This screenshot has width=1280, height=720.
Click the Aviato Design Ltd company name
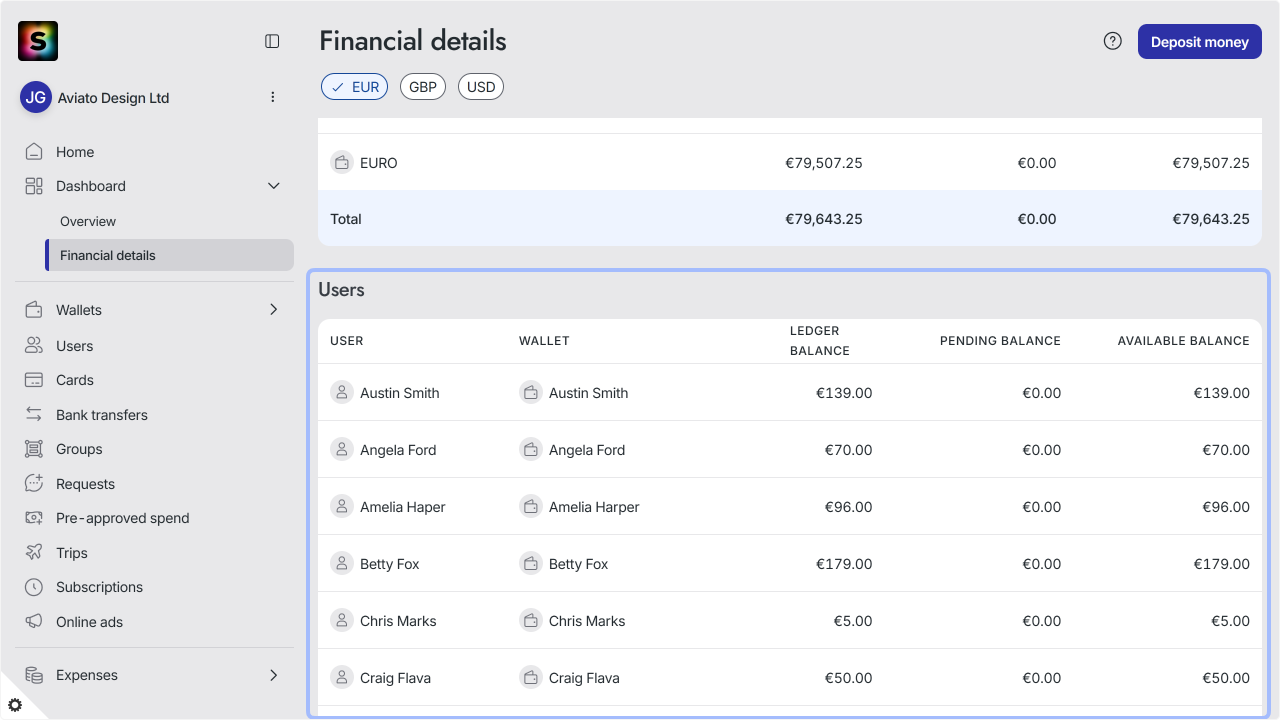[114, 98]
